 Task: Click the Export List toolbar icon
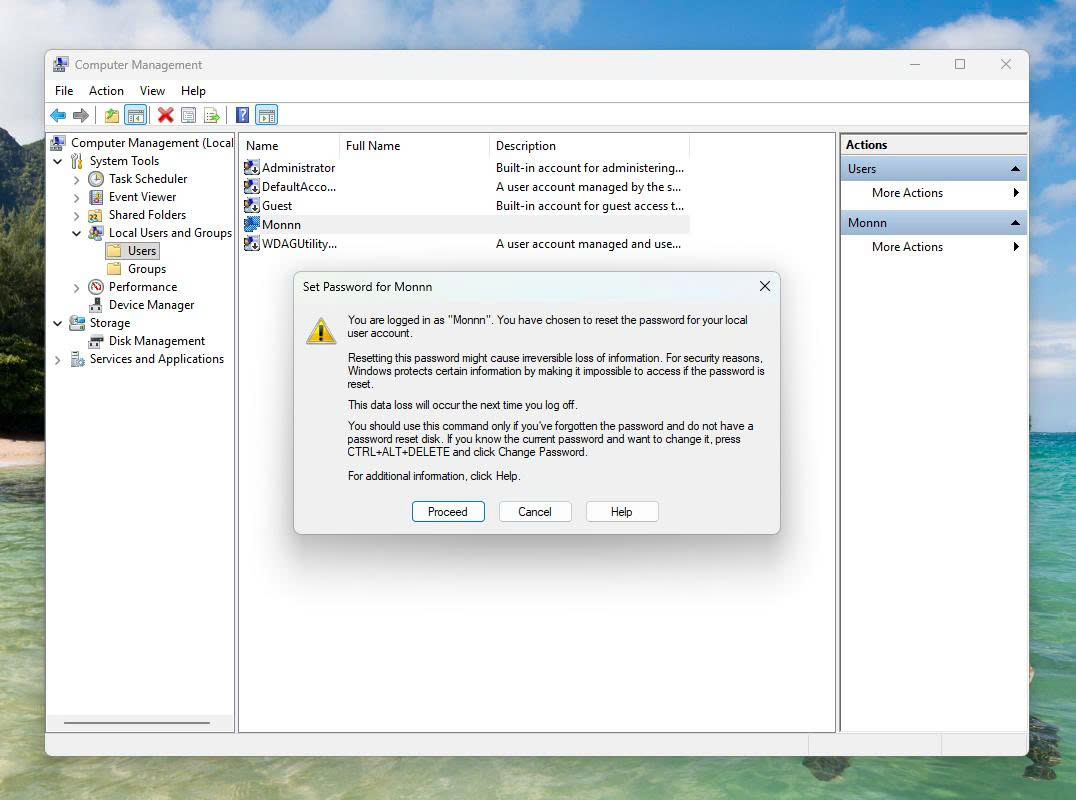coord(212,115)
